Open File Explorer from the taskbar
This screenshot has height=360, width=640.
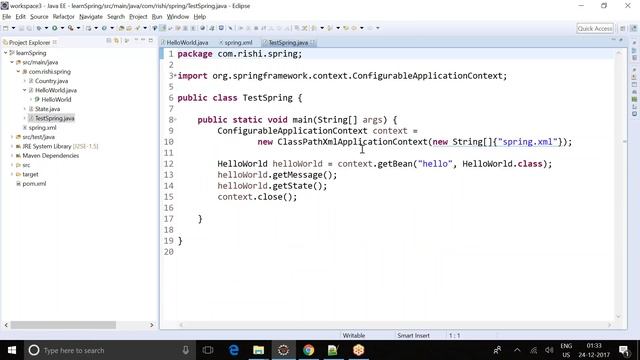click(x=258, y=350)
